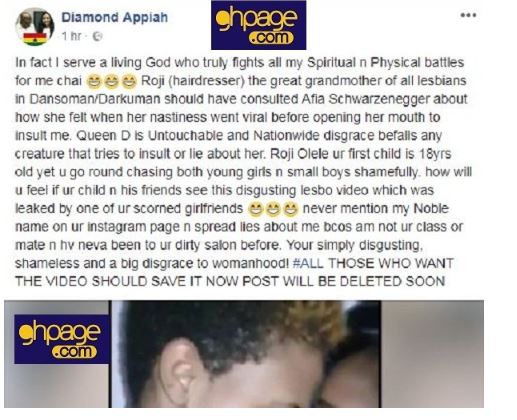Open the three-dot post options menu
The height and width of the screenshot is (420, 517).
(x=468, y=15)
